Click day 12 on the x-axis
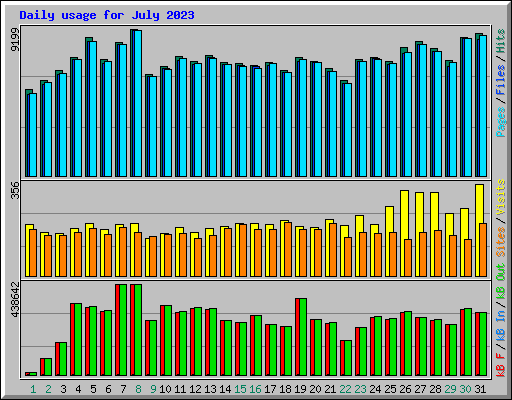The width and height of the screenshot is (512, 400). pyautogui.click(x=195, y=389)
